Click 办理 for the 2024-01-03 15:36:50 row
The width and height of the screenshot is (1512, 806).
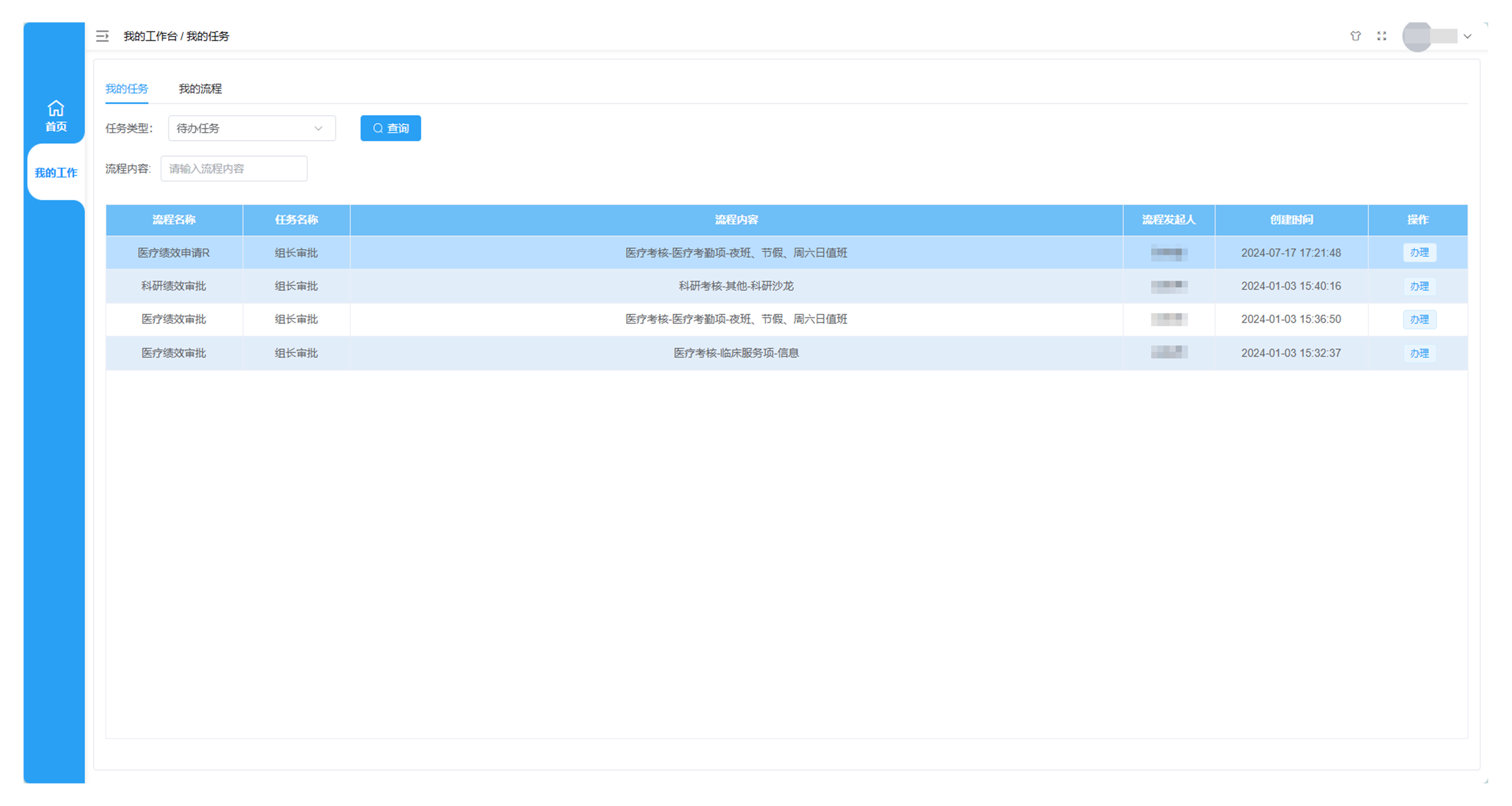pos(1419,319)
